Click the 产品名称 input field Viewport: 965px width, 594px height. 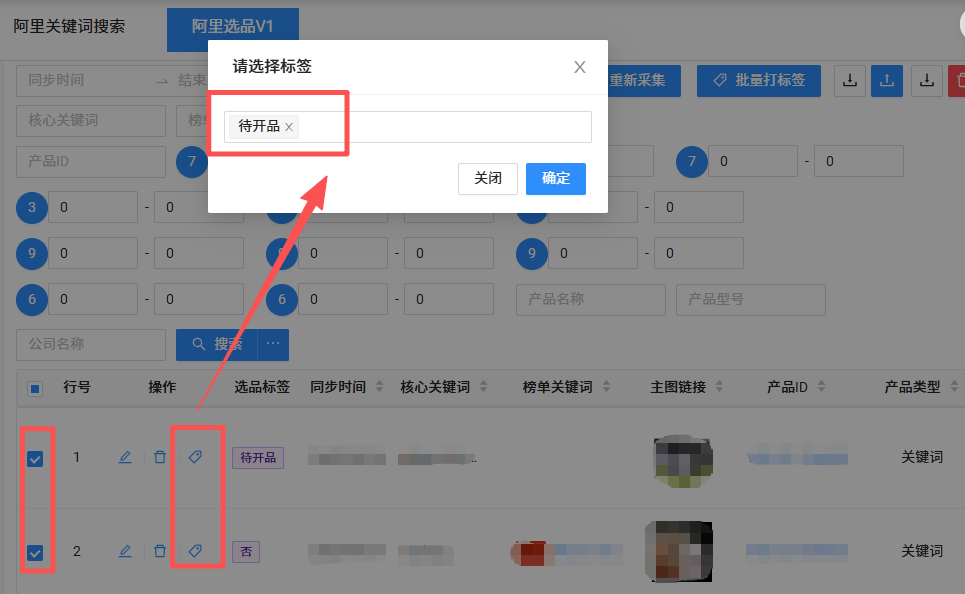point(591,300)
